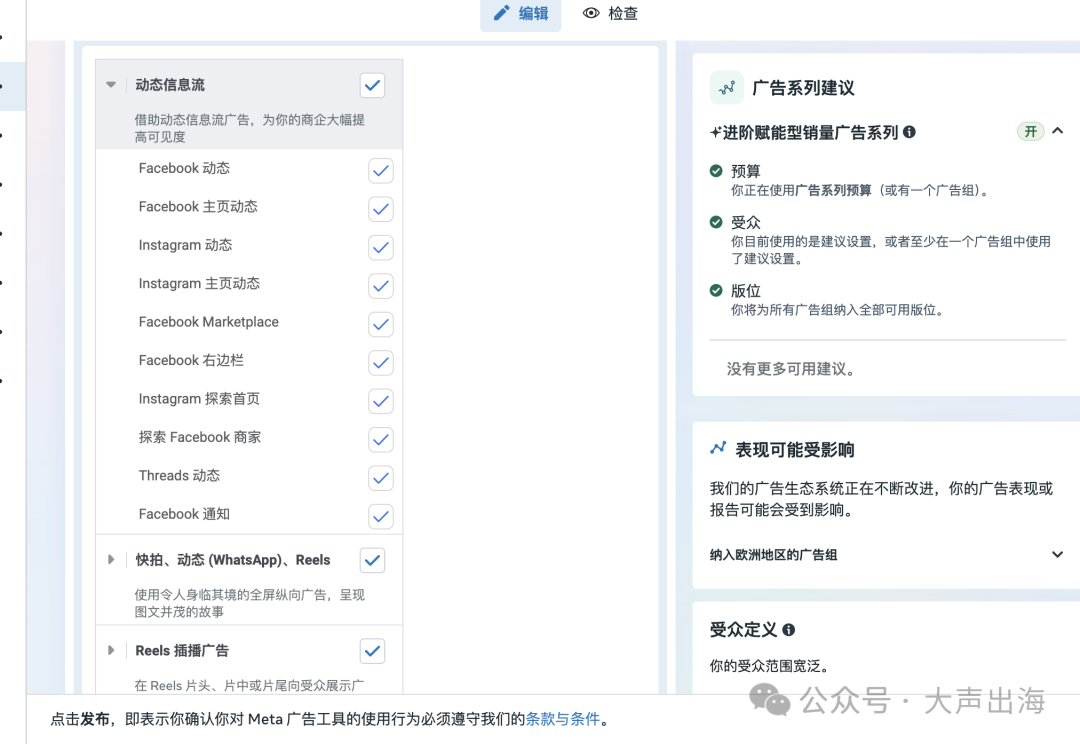Select the Facebook 动态 row label
1080x744 pixels.
tap(185, 168)
